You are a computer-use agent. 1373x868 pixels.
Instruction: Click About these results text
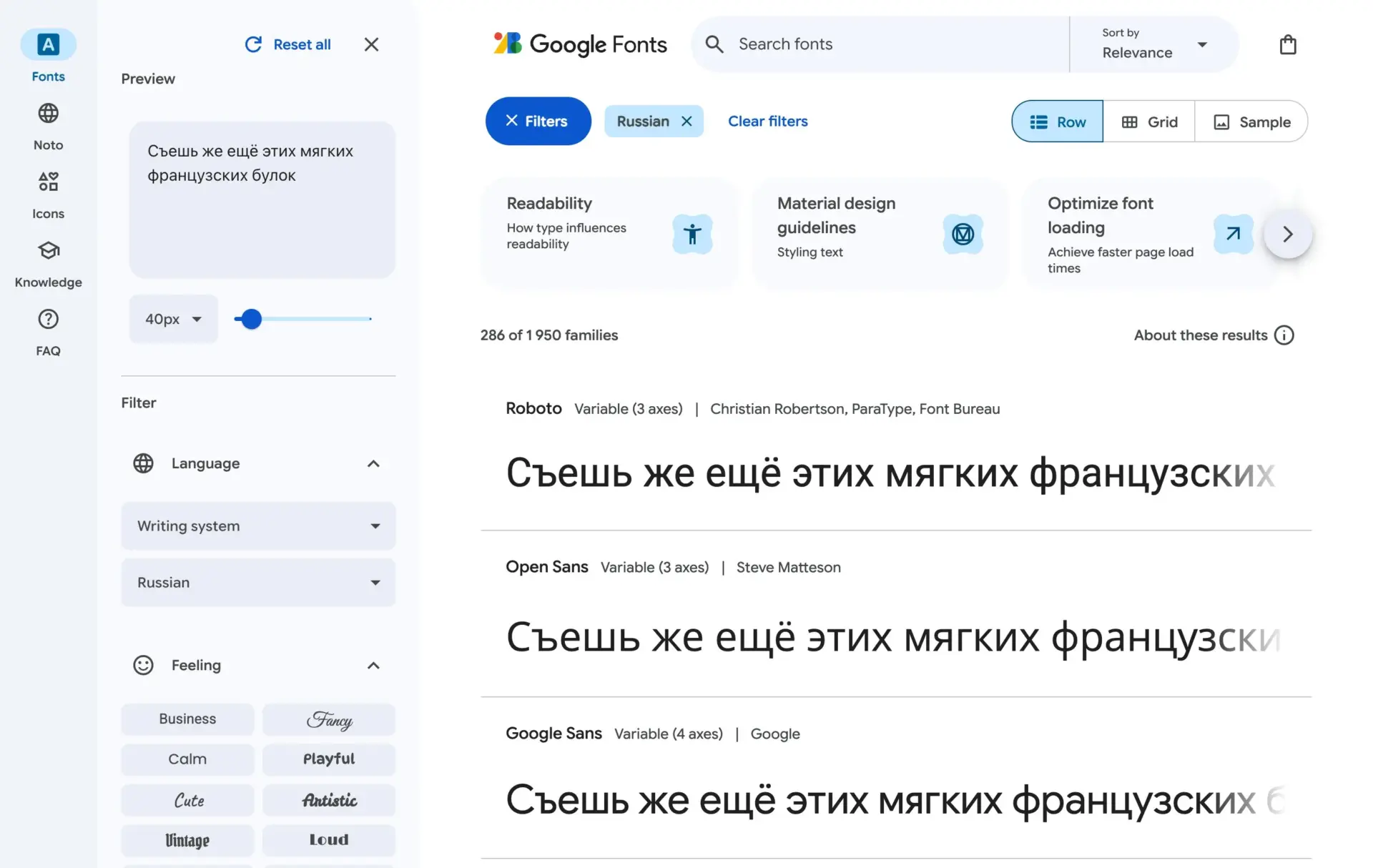click(1200, 335)
